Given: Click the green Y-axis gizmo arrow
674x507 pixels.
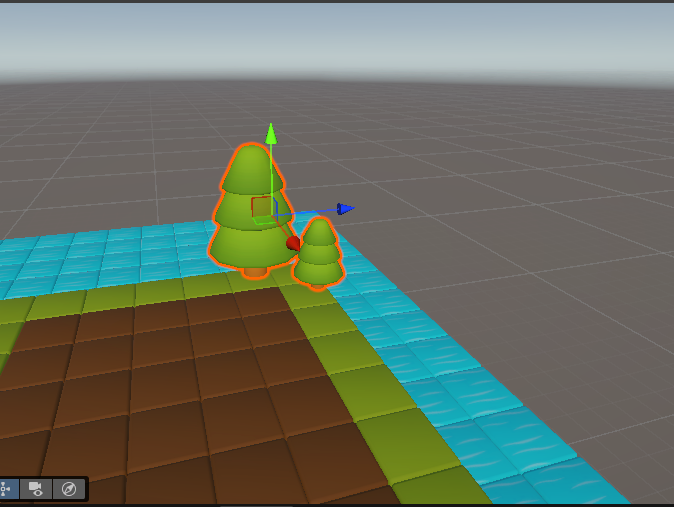Looking at the screenshot, I should click(x=270, y=133).
